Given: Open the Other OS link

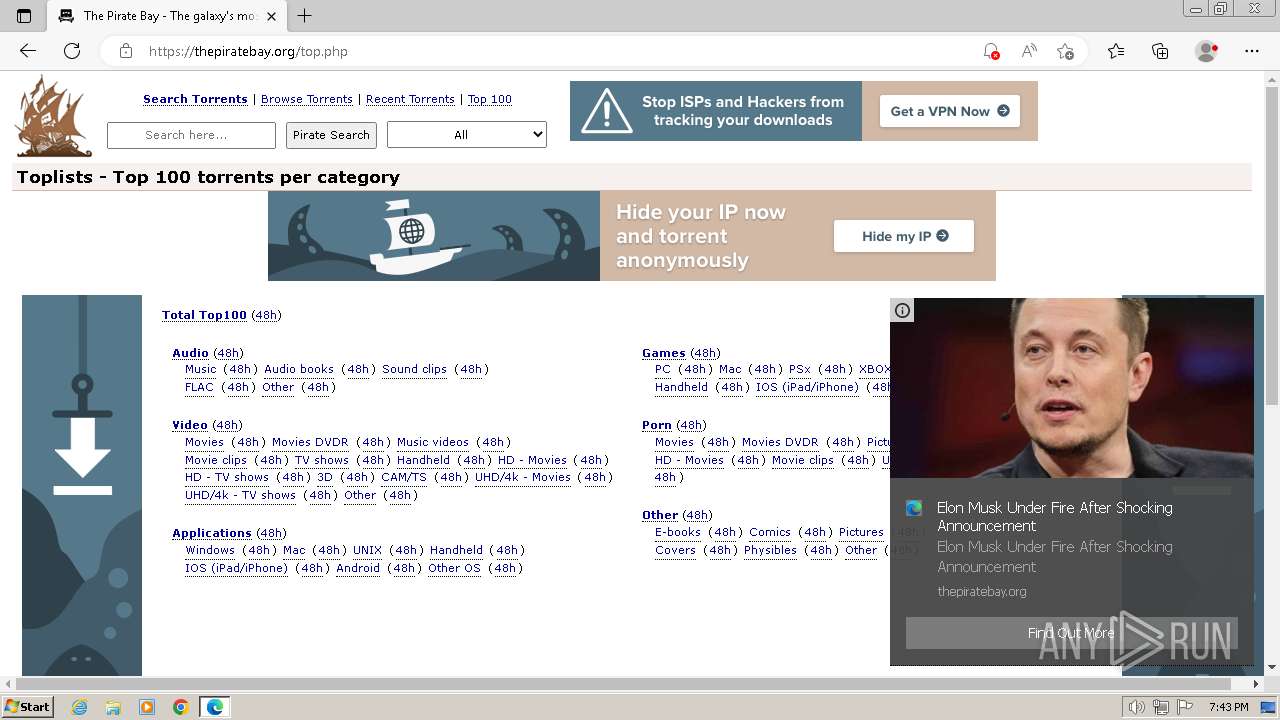Looking at the screenshot, I should click(x=454, y=568).
